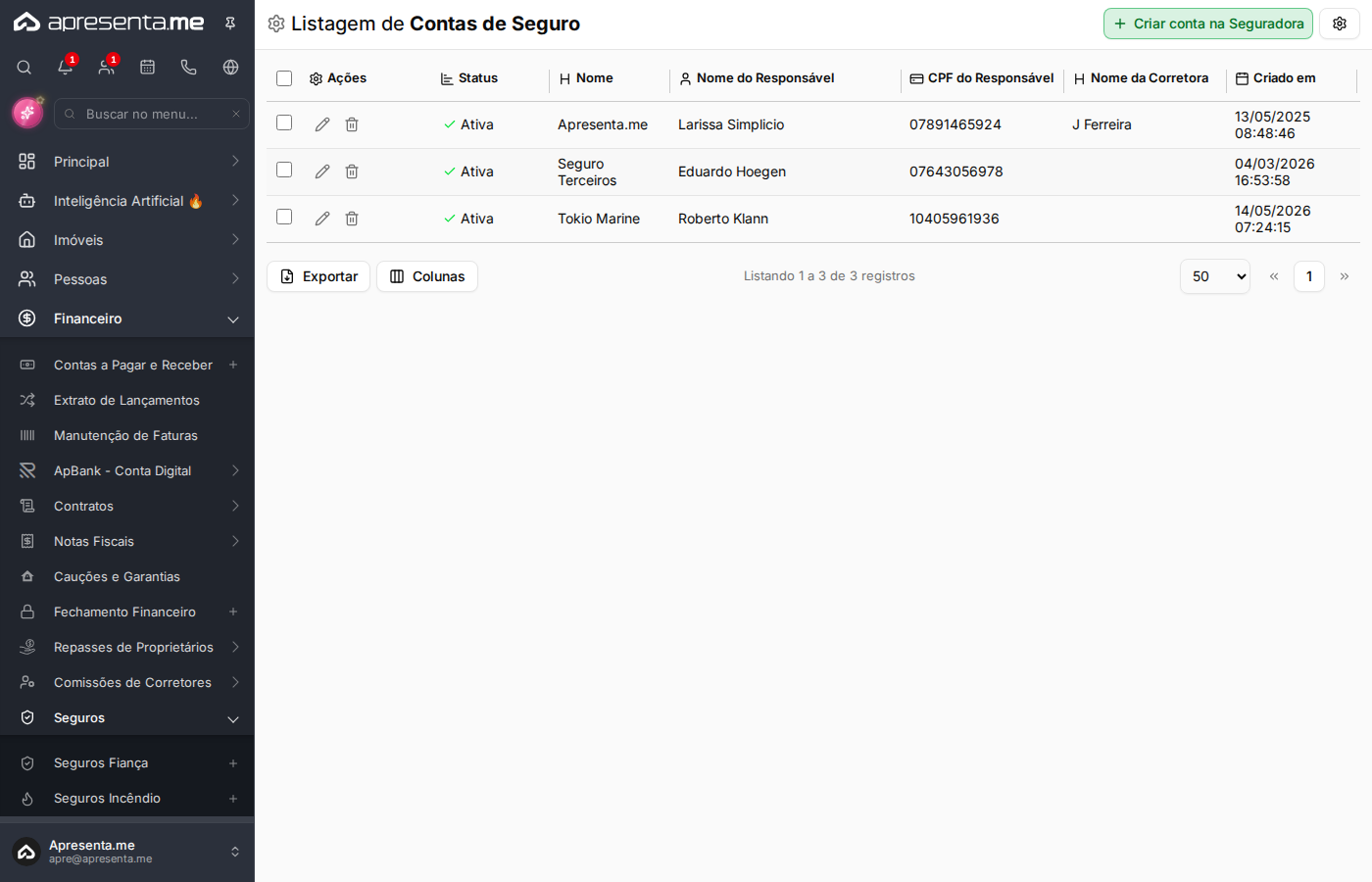This screenshot has width=1372, height=882.
Task: Open Cauções e Garantias menu item
Action: pyautogui.click(x=127, y=576)
